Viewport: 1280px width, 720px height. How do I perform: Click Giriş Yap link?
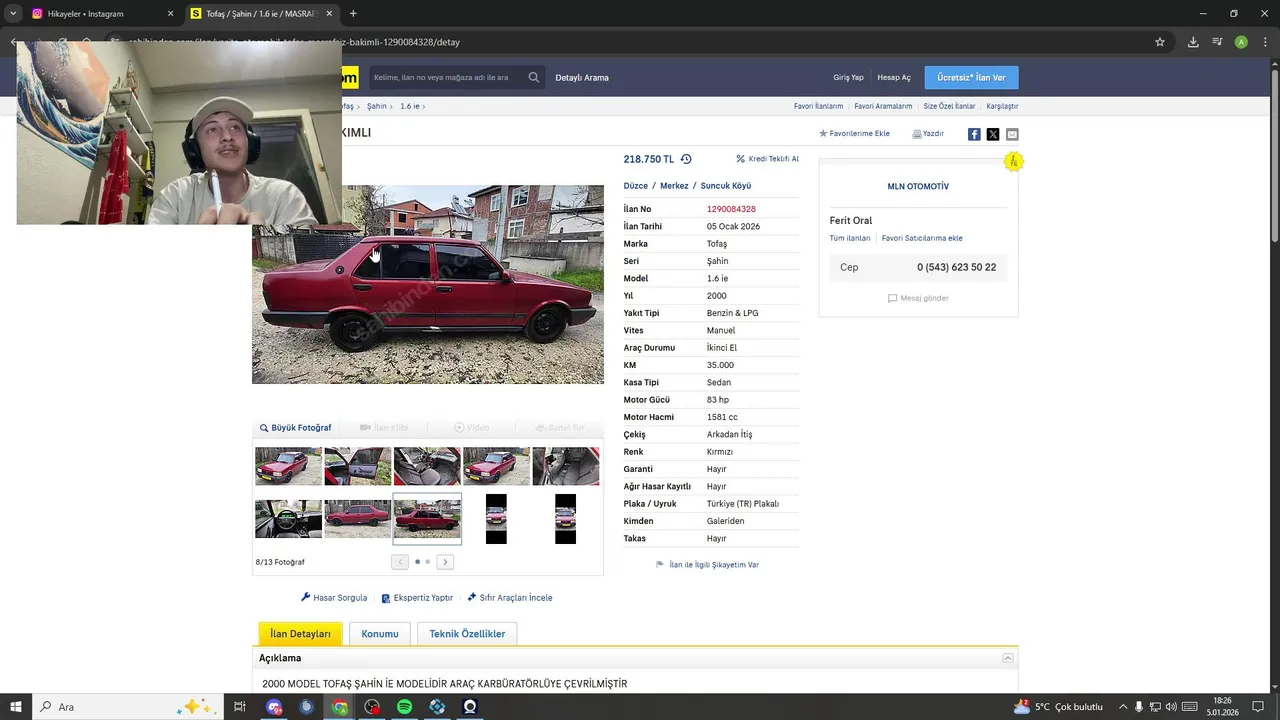click(x=848, y=77)
